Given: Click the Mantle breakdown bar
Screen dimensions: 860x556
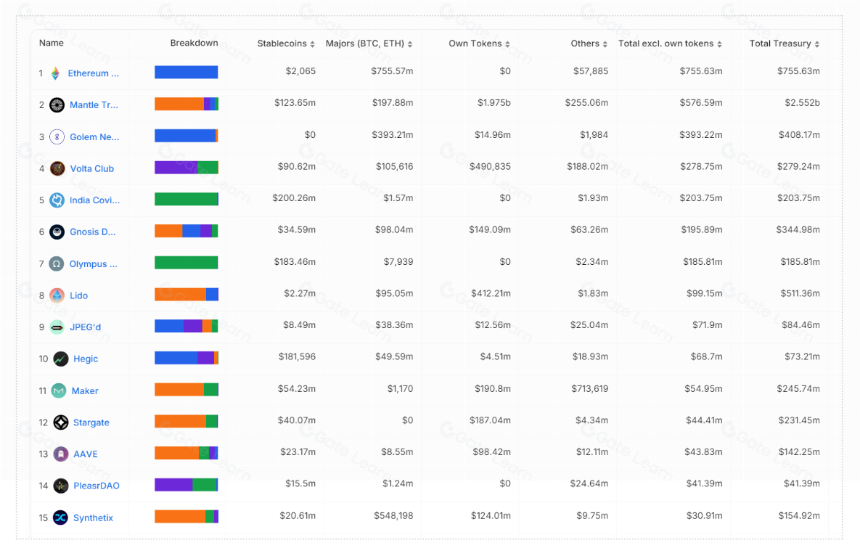Looking at the screenshot, I should point(186,104).
